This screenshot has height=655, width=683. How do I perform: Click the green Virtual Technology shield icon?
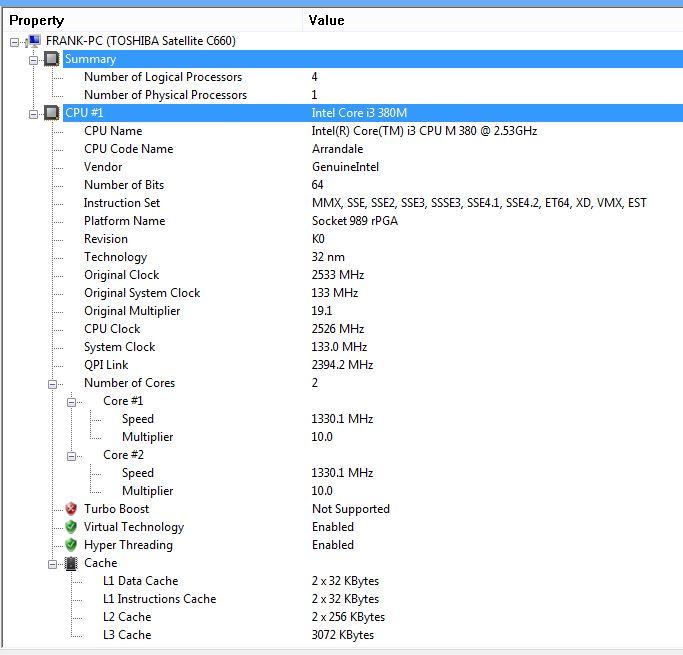tap(71, 527)
